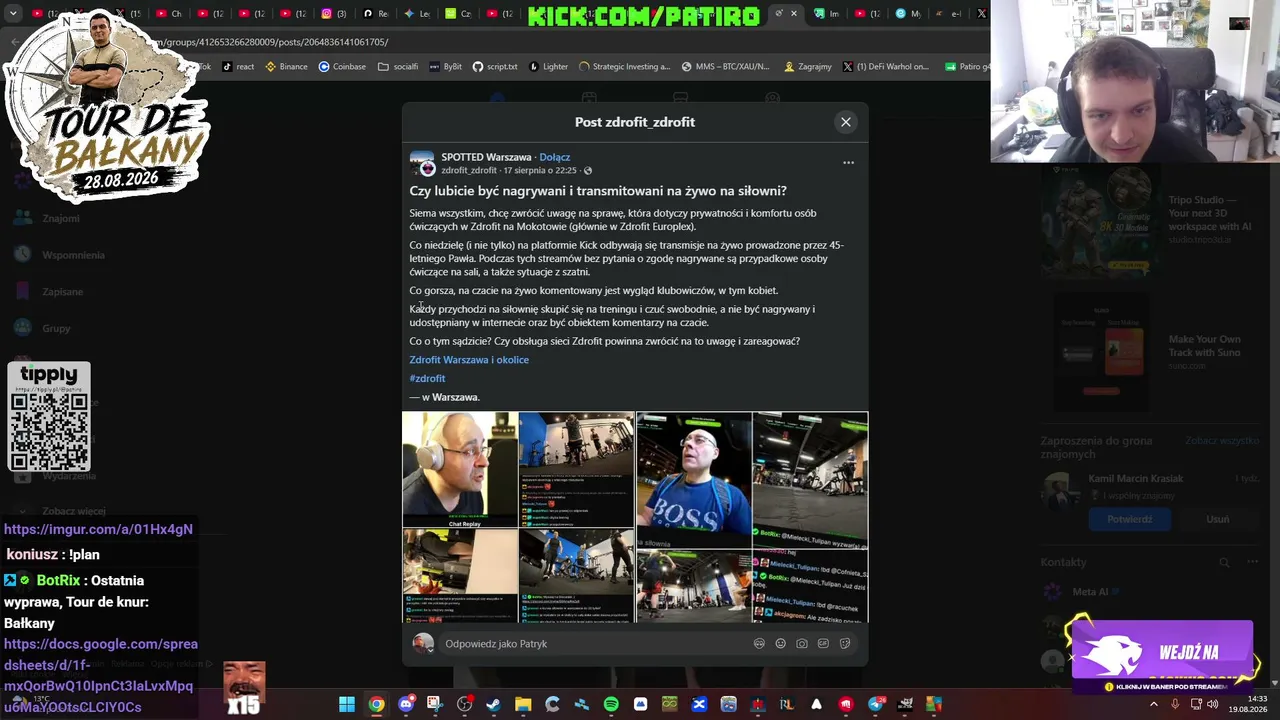Switch to the Instagram (3) browser tab
Screen dimensions: 1280x720
click(x=335, y=14)
